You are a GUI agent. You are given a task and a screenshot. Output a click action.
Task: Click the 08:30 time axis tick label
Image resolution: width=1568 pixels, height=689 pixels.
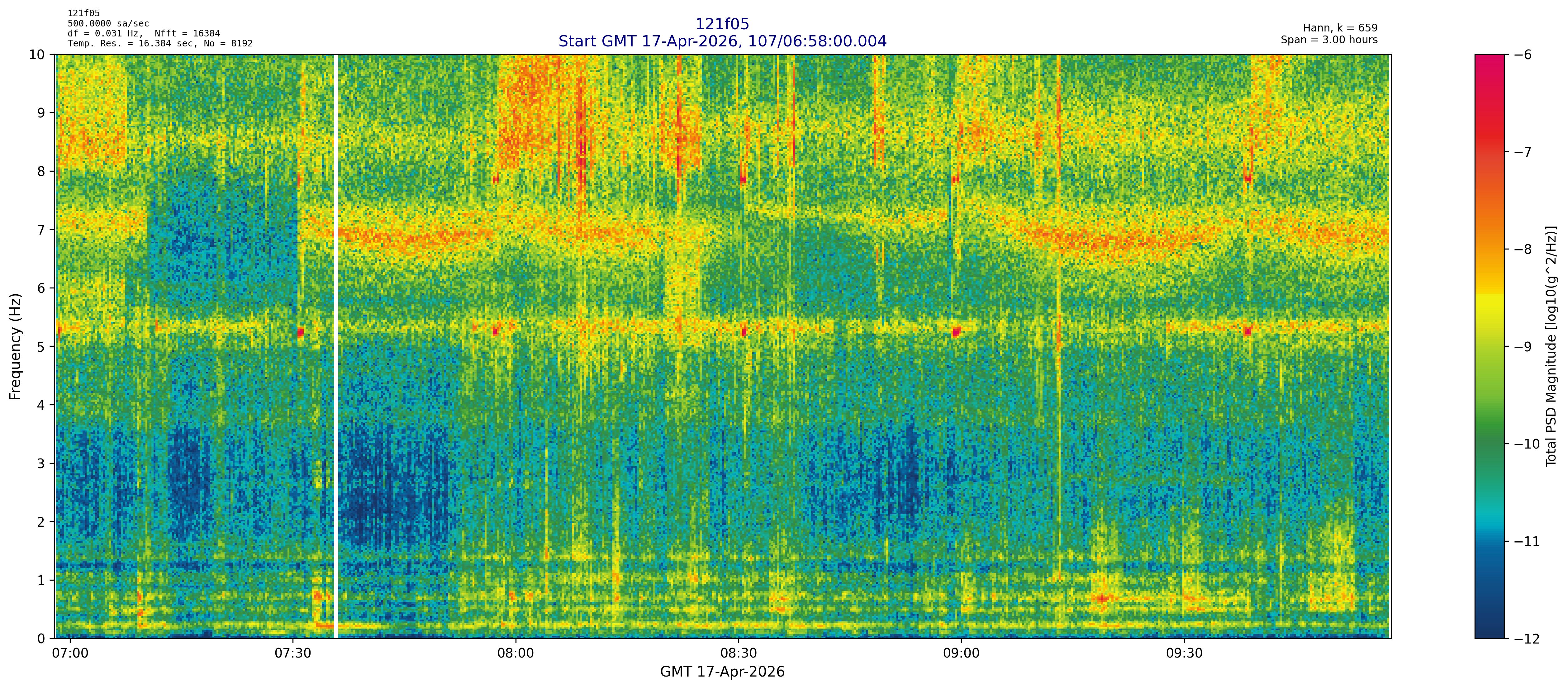click(x=738, y=654)
